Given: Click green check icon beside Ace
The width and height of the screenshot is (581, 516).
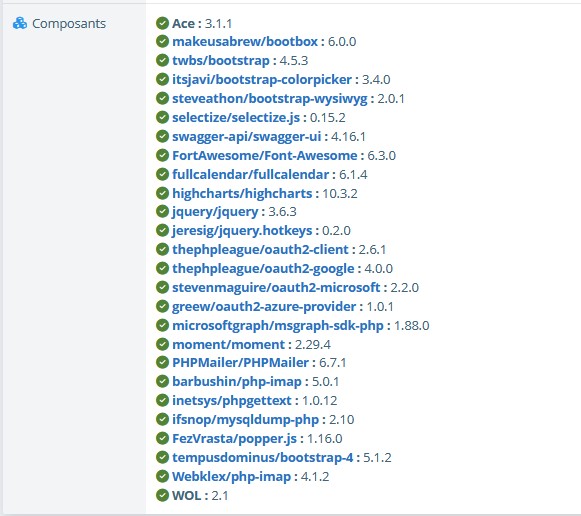Looking at the screenshot, I should (162, 23).
